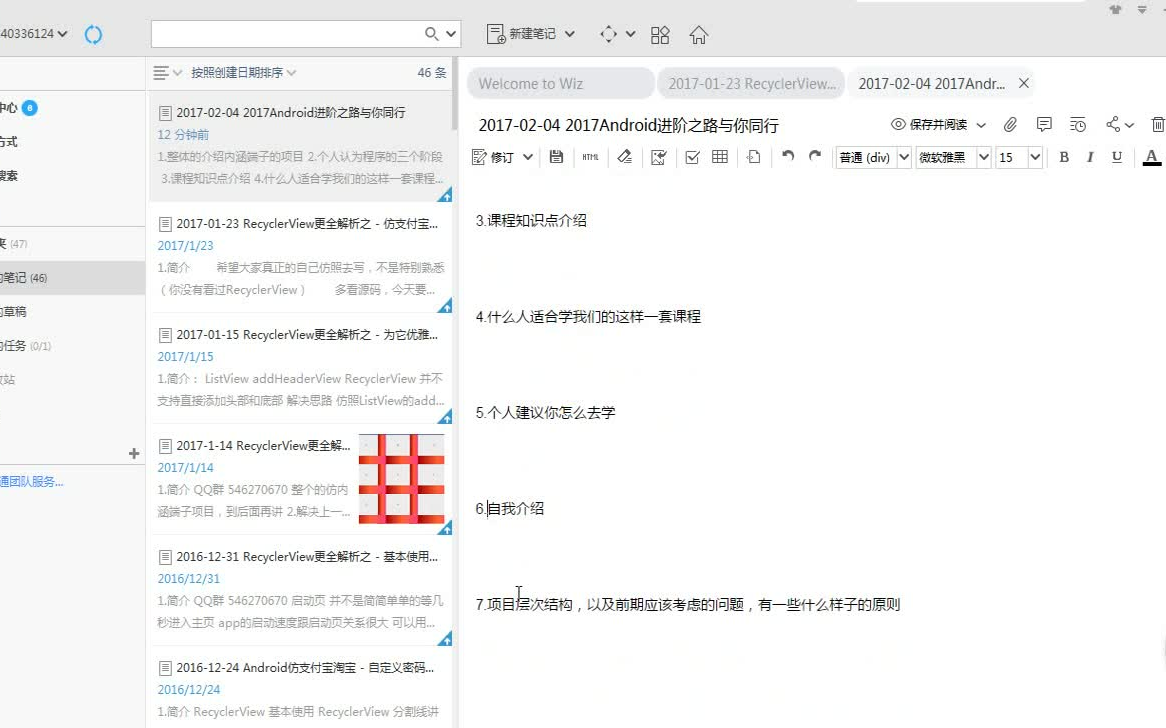Select the save (floppy disk) icon in editor toolbar
The width and height of the screenshot is (1166, 728).
556,157
